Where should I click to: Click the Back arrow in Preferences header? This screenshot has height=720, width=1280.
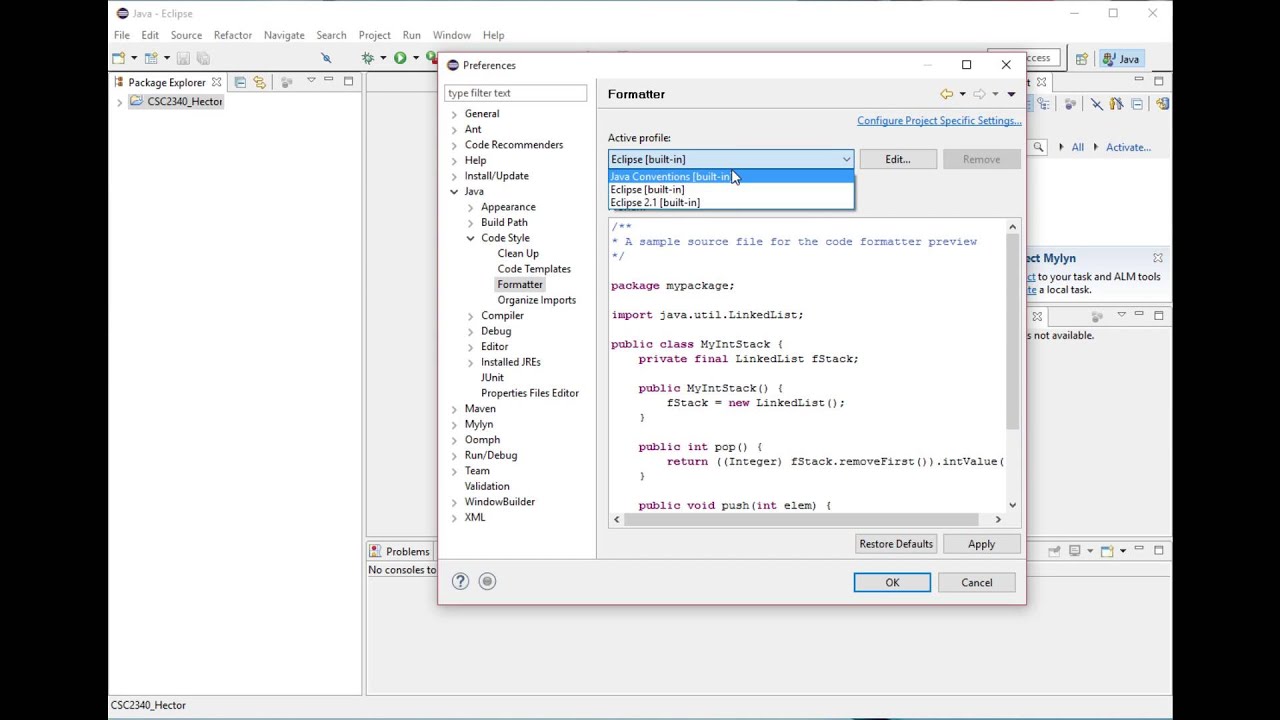[946, 94]
